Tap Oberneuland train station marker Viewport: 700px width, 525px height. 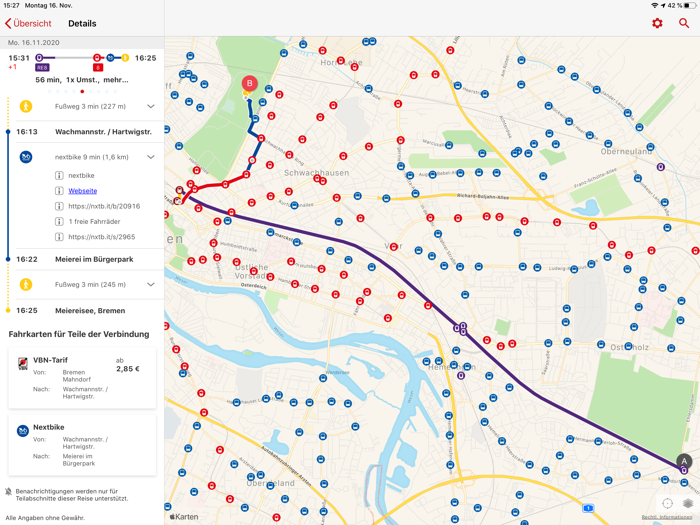pos(661,167)
